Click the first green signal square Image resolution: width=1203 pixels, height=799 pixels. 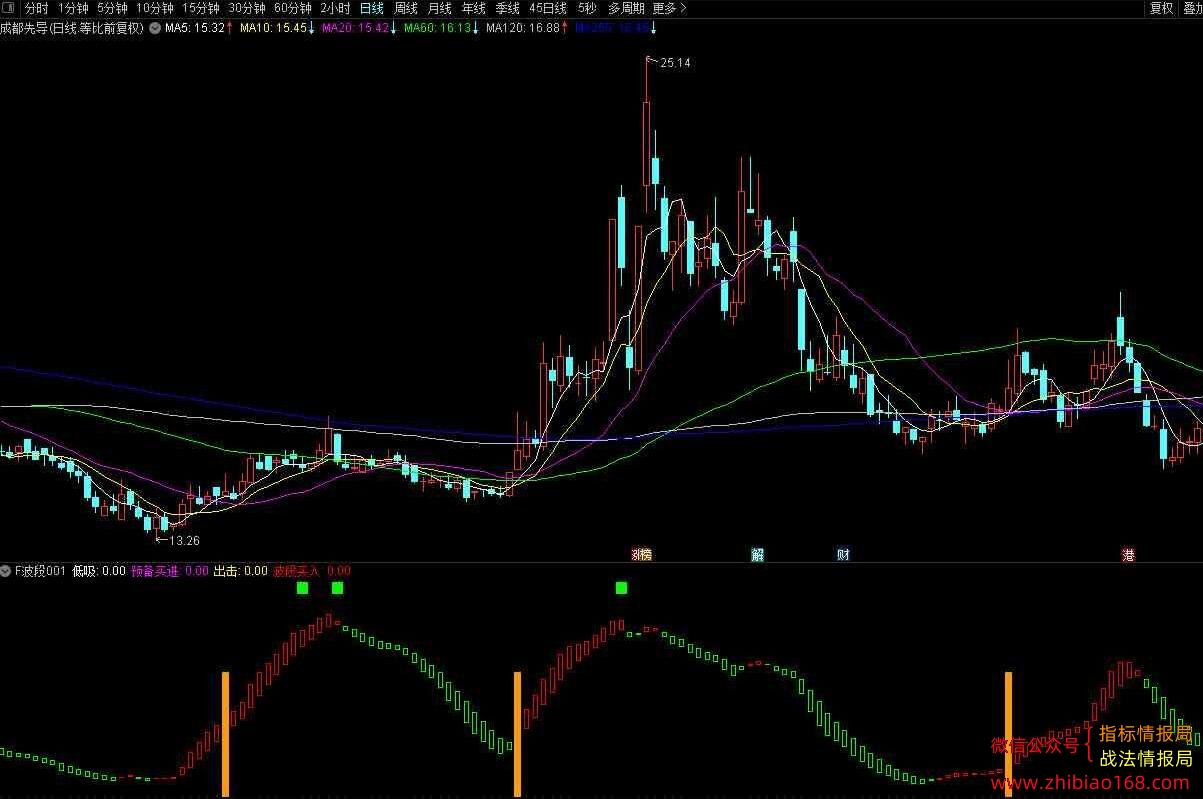tap(302, 588)
